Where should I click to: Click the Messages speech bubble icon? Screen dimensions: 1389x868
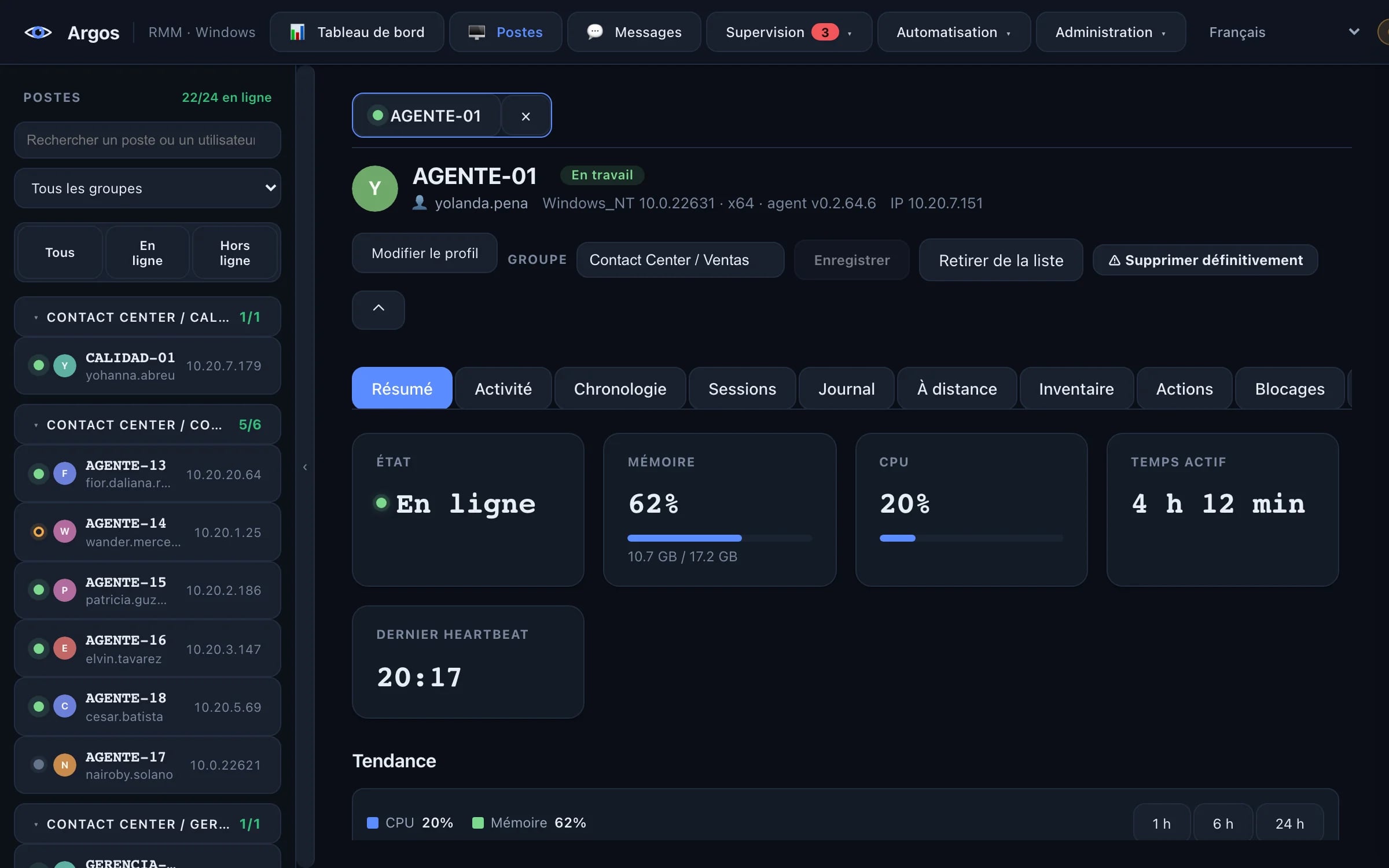pyautogui.click(x=594, y=31)
